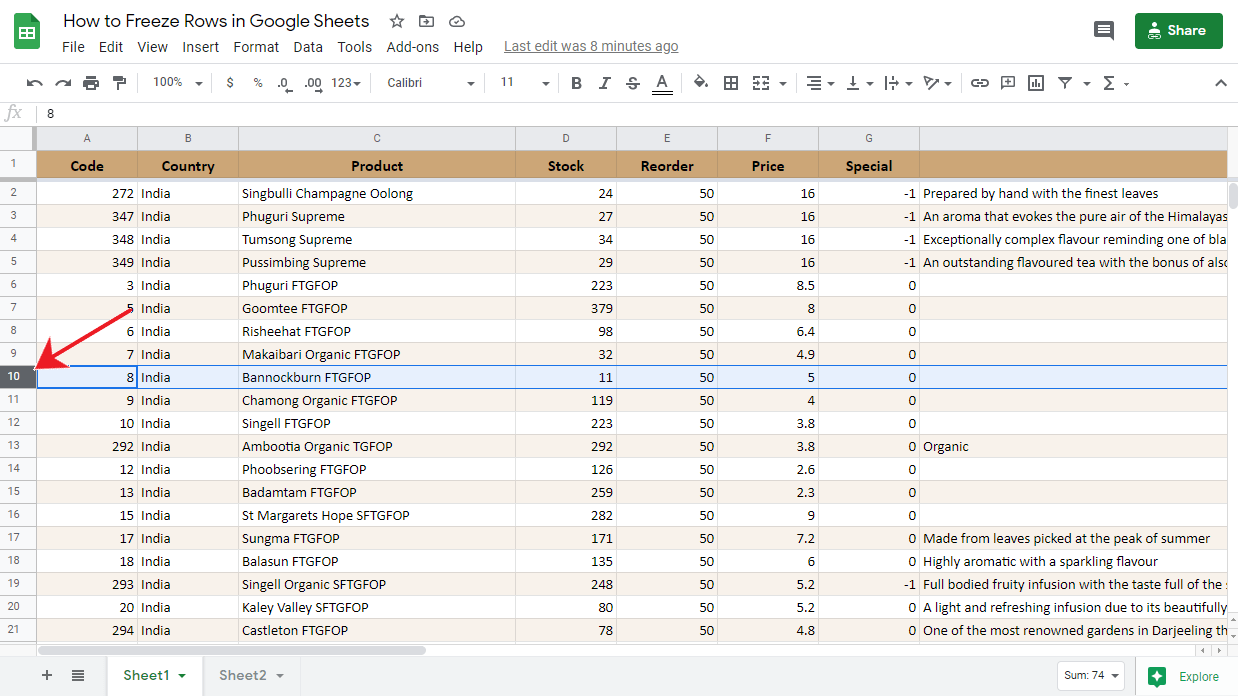Image resolution: width=1238 pixels, height=696 pixels.
Task: Click the Undo icon
Action: coord(35,83)
